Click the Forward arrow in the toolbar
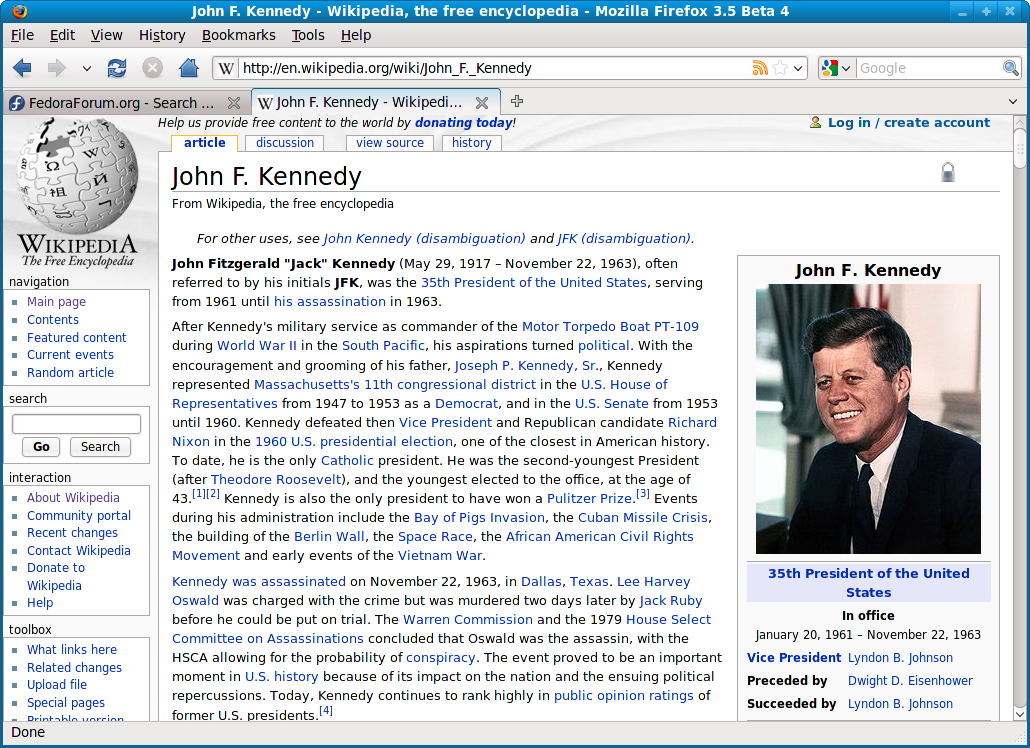Viewport: 1030px width, 748px height. pyautogui.click(x=56, y=68)
